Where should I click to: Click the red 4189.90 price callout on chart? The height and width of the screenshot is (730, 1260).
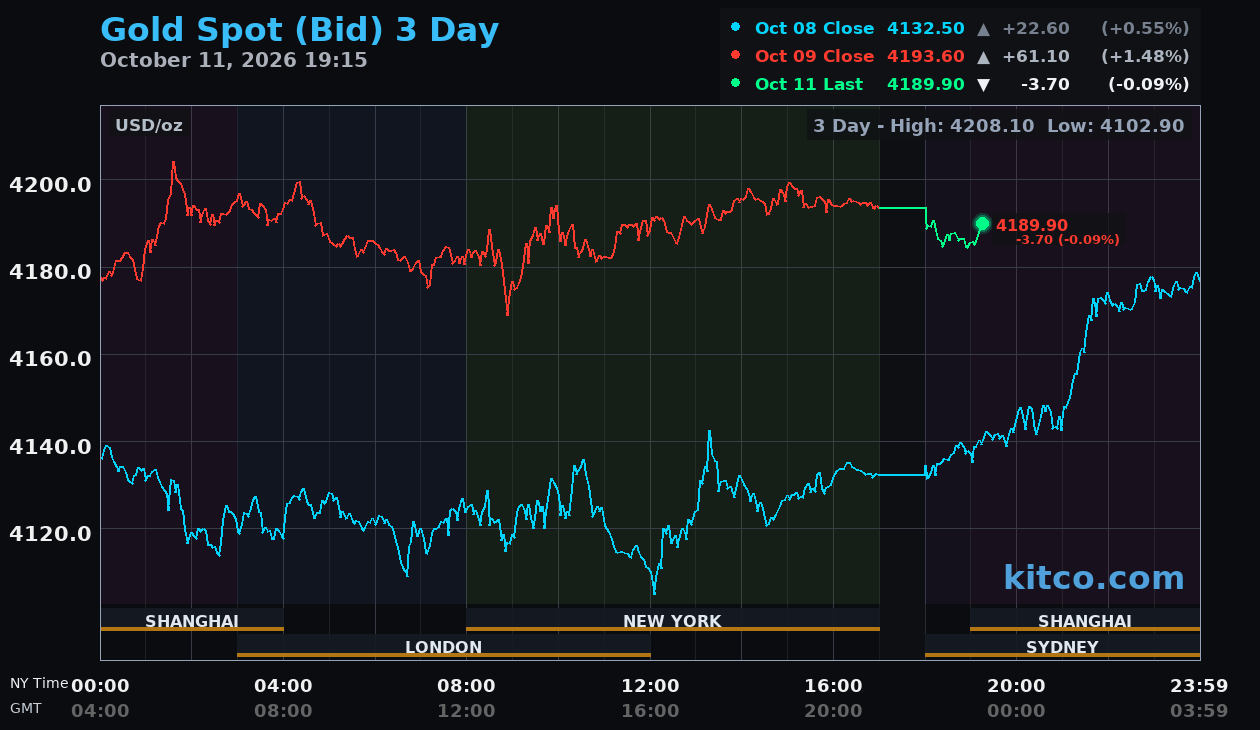pyautogui.click(x=1032, y=226)
